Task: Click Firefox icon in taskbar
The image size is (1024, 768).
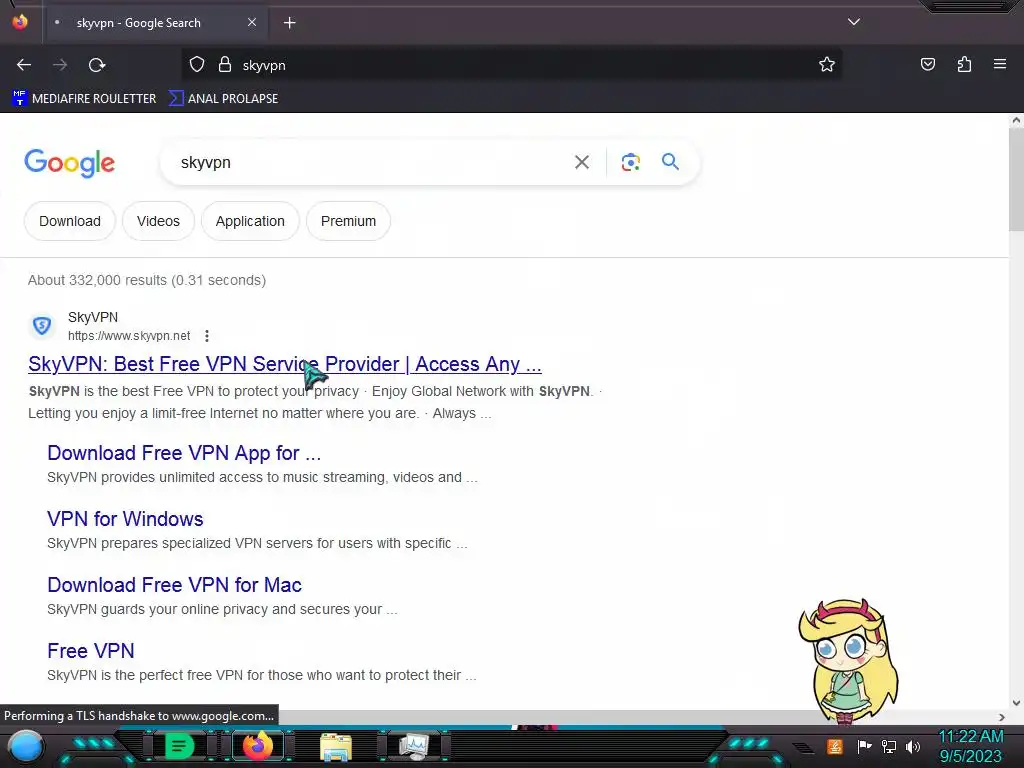Action: (x=257, y=746)
